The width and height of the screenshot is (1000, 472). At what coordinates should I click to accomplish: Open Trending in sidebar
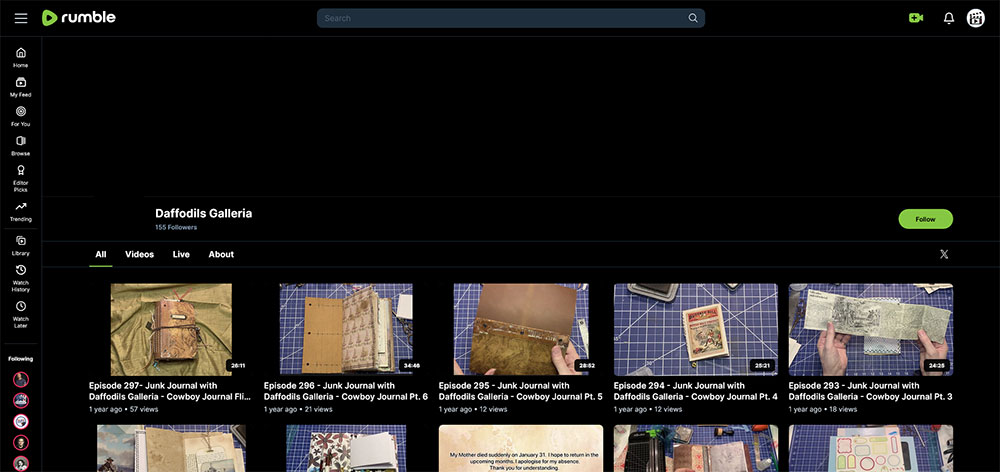click(20, 212)
